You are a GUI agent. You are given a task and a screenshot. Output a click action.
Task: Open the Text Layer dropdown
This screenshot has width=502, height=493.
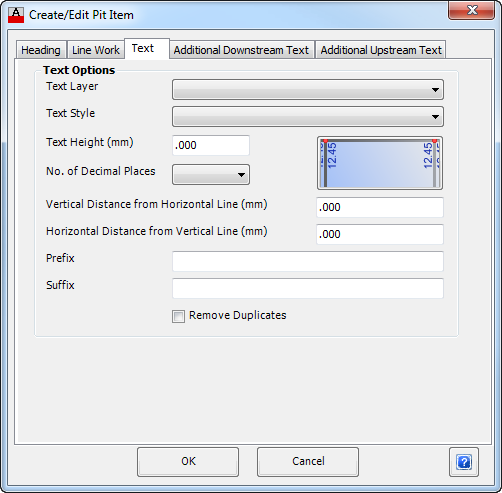click(308, 89)
